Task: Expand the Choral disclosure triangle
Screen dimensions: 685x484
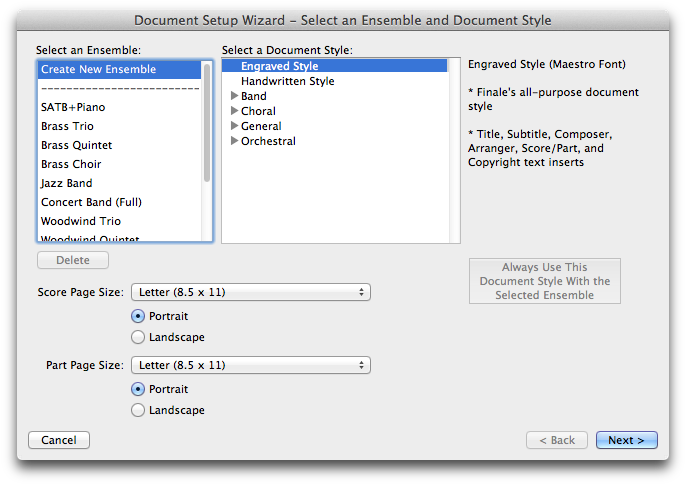Action: point(234,111)
